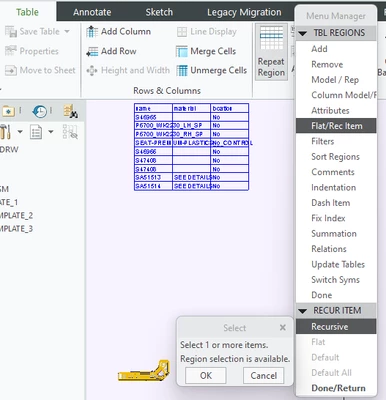The height and width of the screenshot is (400, 386).
Task: Open dropdown next to document display icon
Action: (51, 132)
